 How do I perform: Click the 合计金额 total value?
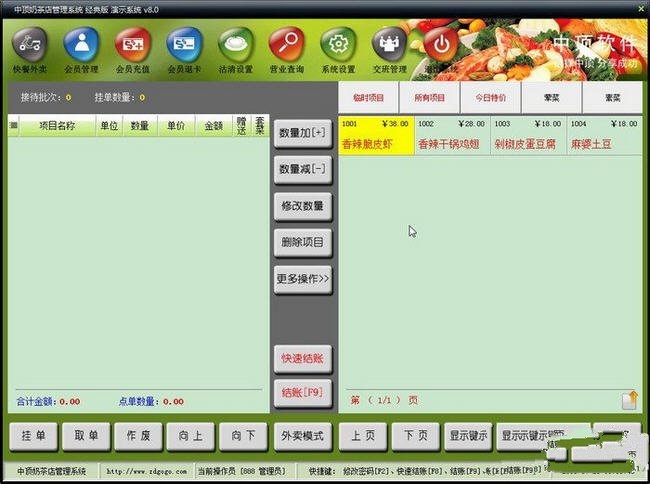tap(70, 402)
